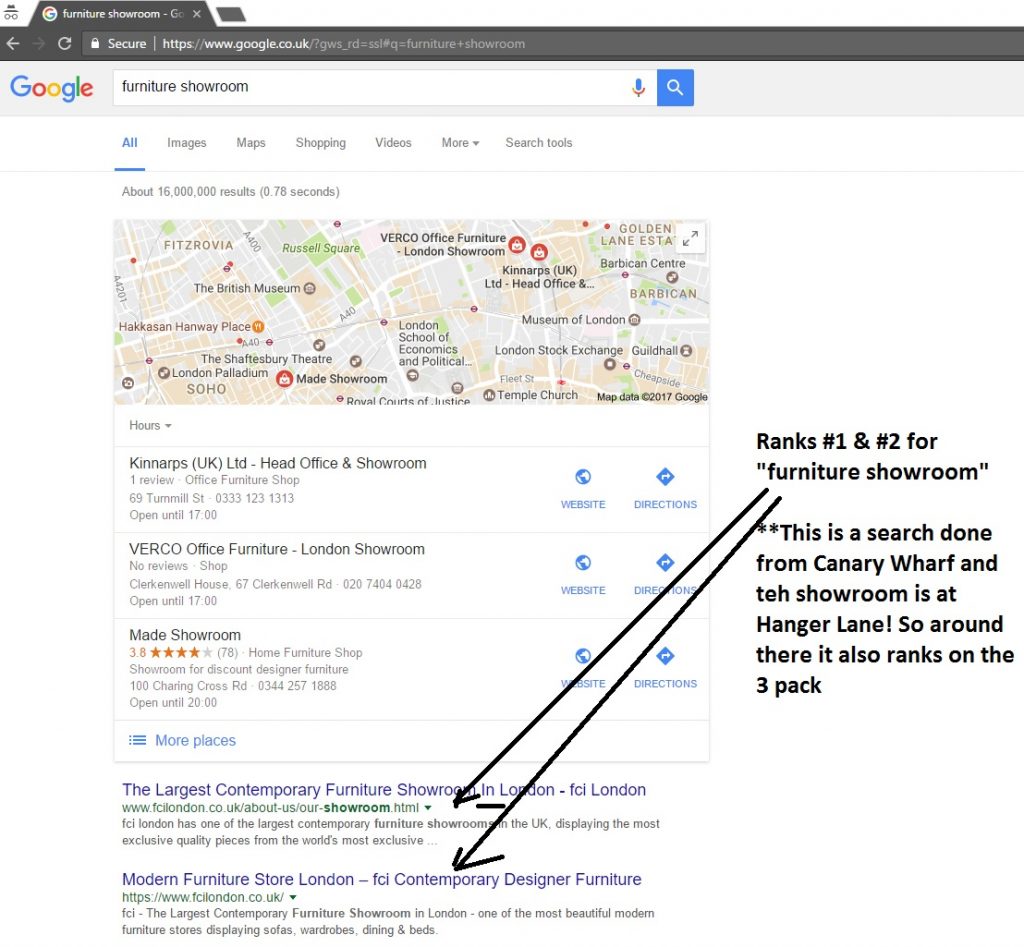Screen dimensions: 1024x947
Task: Select the furniture showroom browser tab
Action: (121, 14)
